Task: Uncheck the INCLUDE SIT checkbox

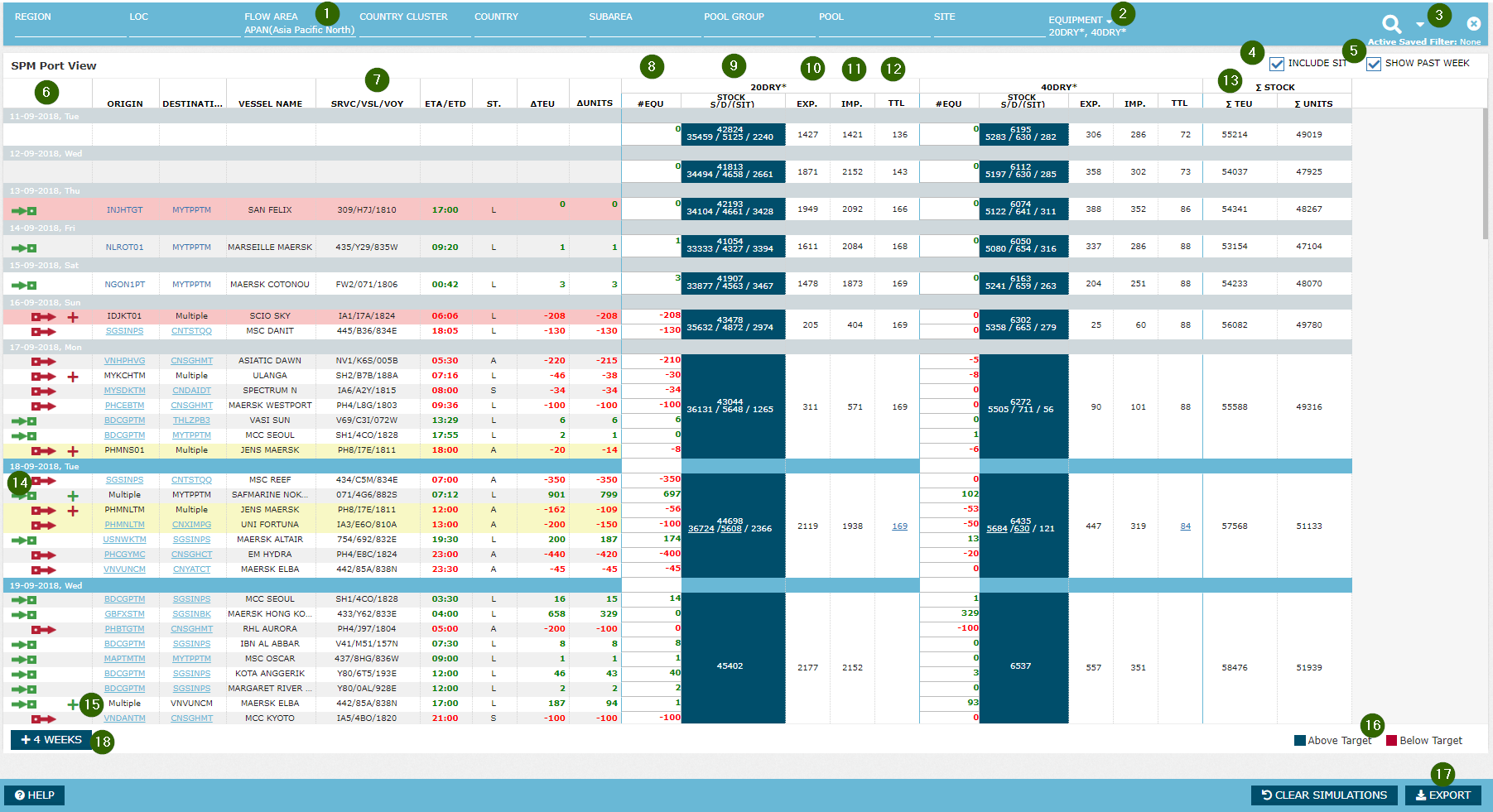Action: pos(1276,64)
